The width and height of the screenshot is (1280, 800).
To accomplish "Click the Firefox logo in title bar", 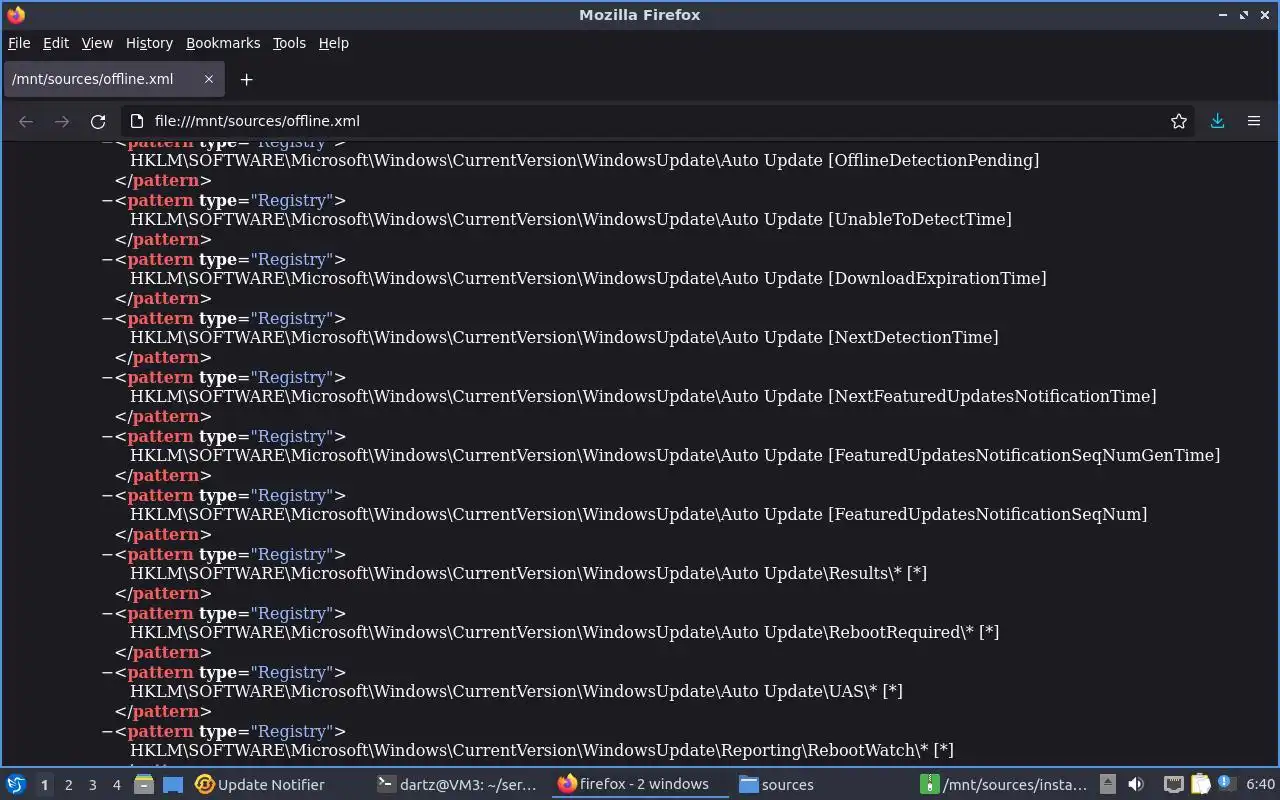I will [x=15, y=15].
